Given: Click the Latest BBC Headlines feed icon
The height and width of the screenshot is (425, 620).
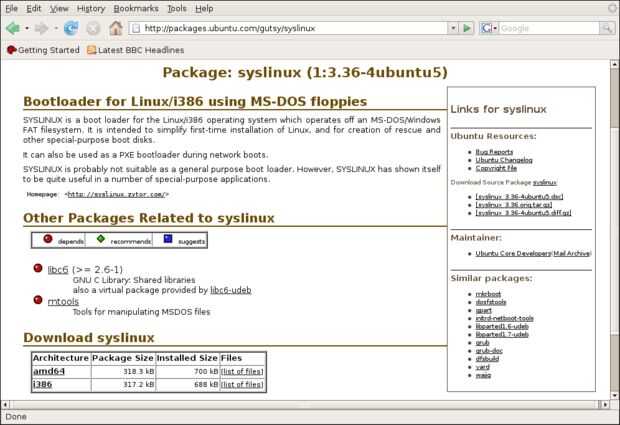Looking at the screenshot, I should [x=91, y=50].
